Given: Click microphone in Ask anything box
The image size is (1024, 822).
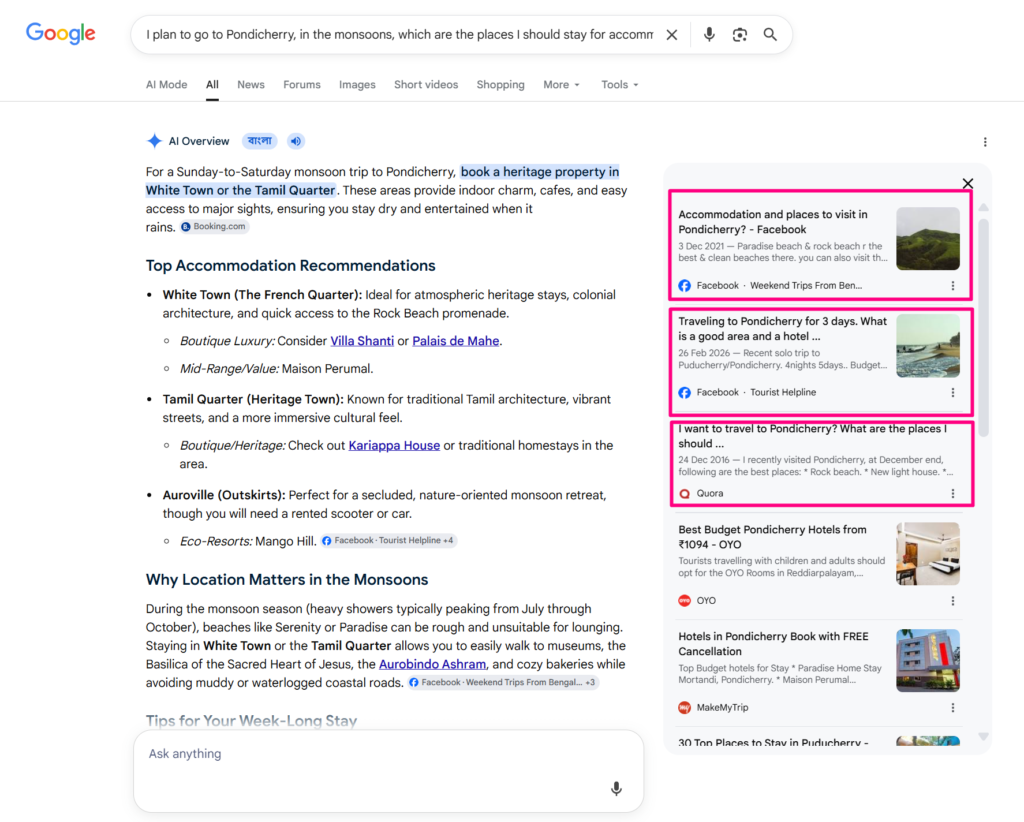Looking at the screenshot, I should point(616,789).
